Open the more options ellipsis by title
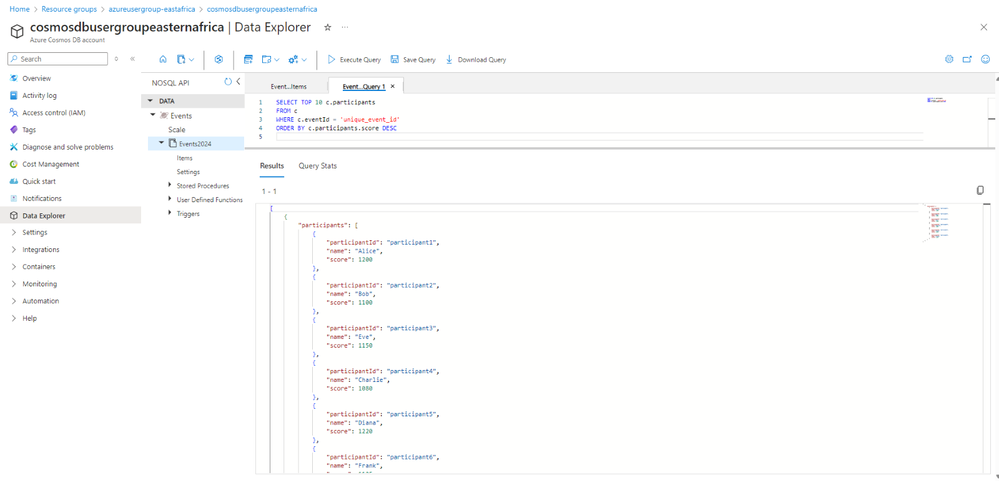This screenshot has width=999, height=481. (x=345, y=27)
